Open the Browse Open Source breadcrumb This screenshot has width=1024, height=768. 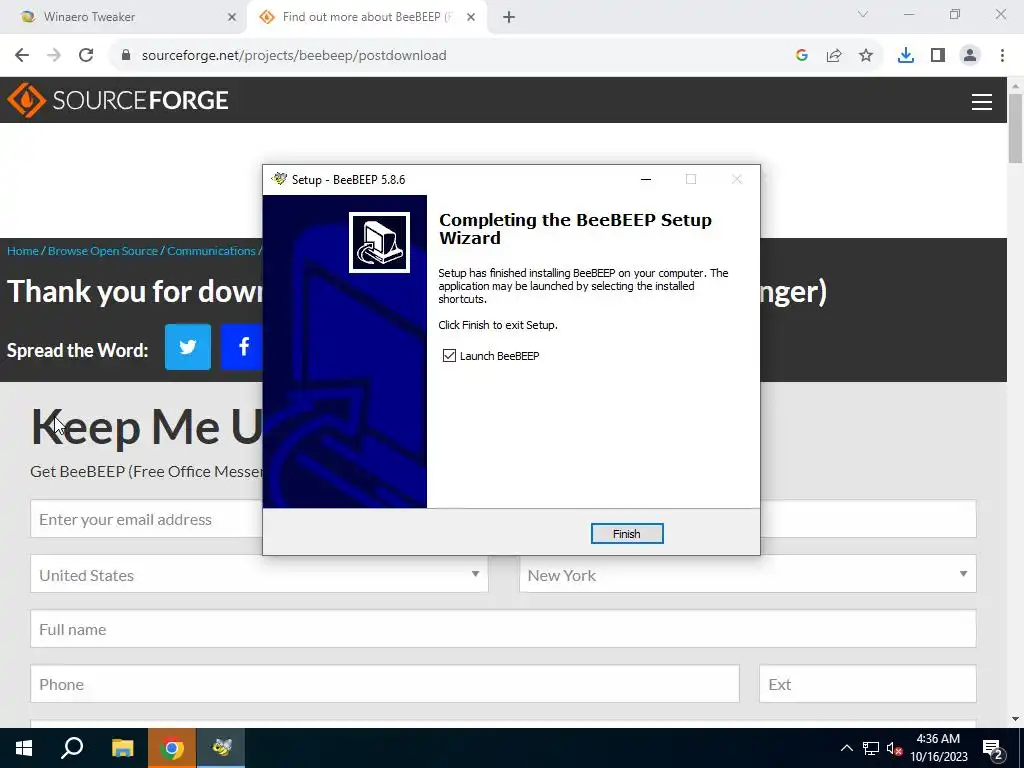click(x=103, y=251)
